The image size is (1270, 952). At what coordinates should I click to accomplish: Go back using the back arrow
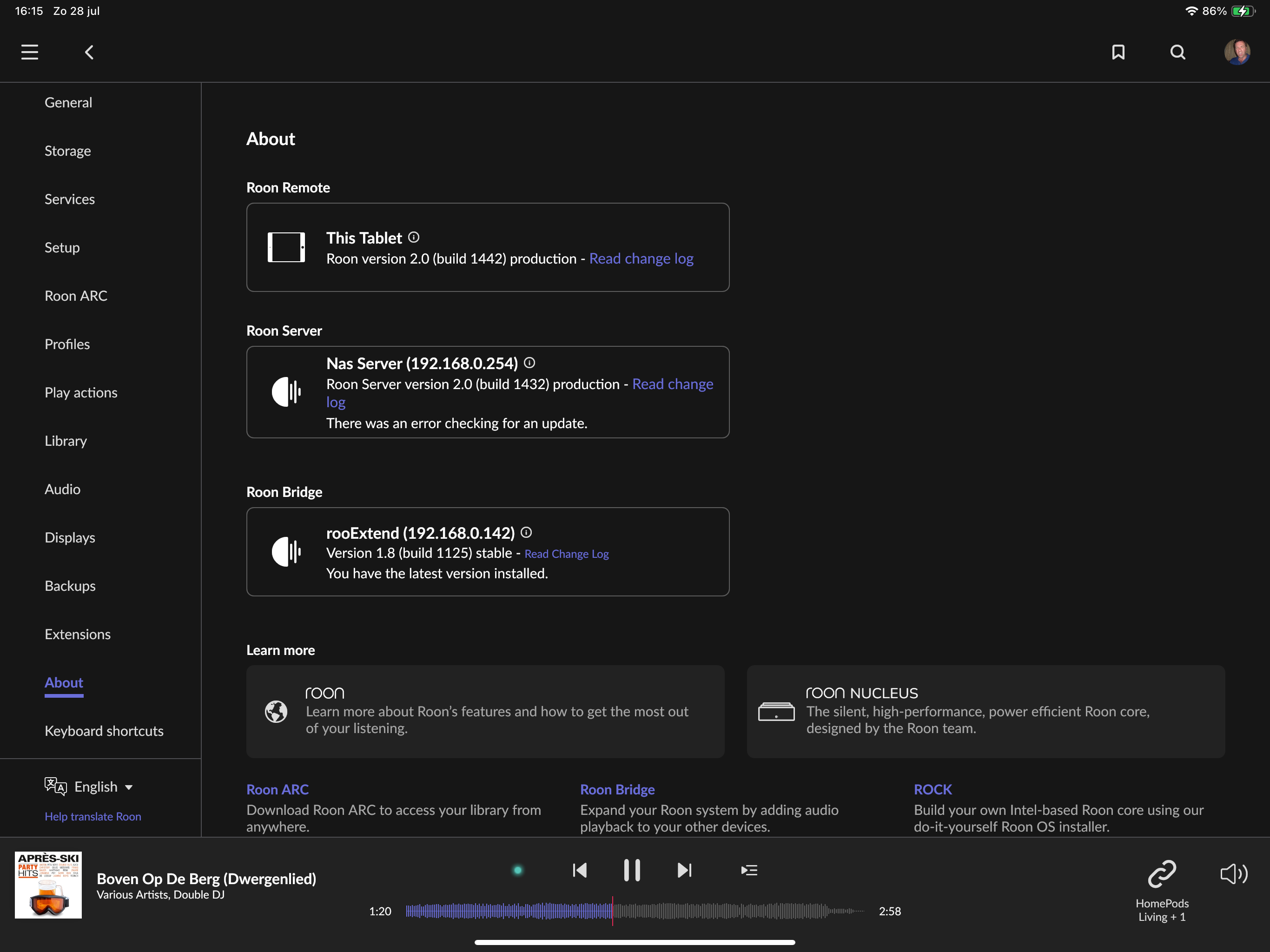[89, 52]
